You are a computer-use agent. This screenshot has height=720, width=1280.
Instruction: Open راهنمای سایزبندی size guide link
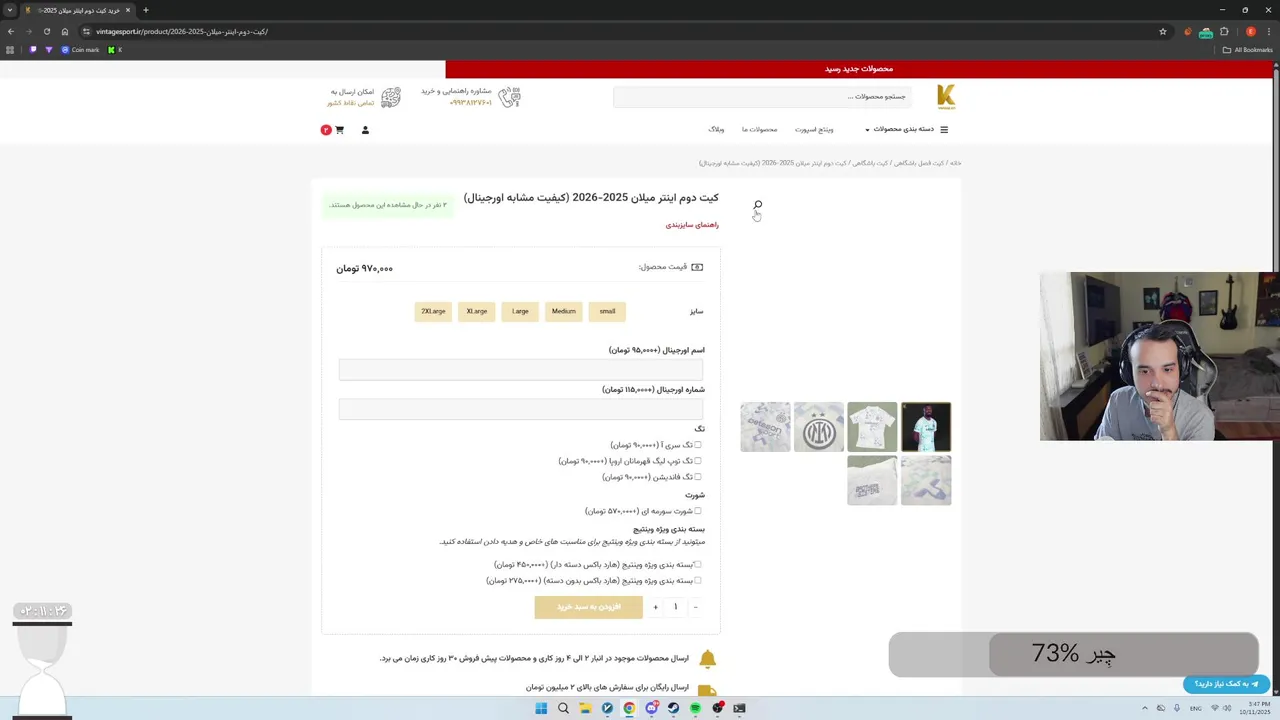(x=692, y=225)
